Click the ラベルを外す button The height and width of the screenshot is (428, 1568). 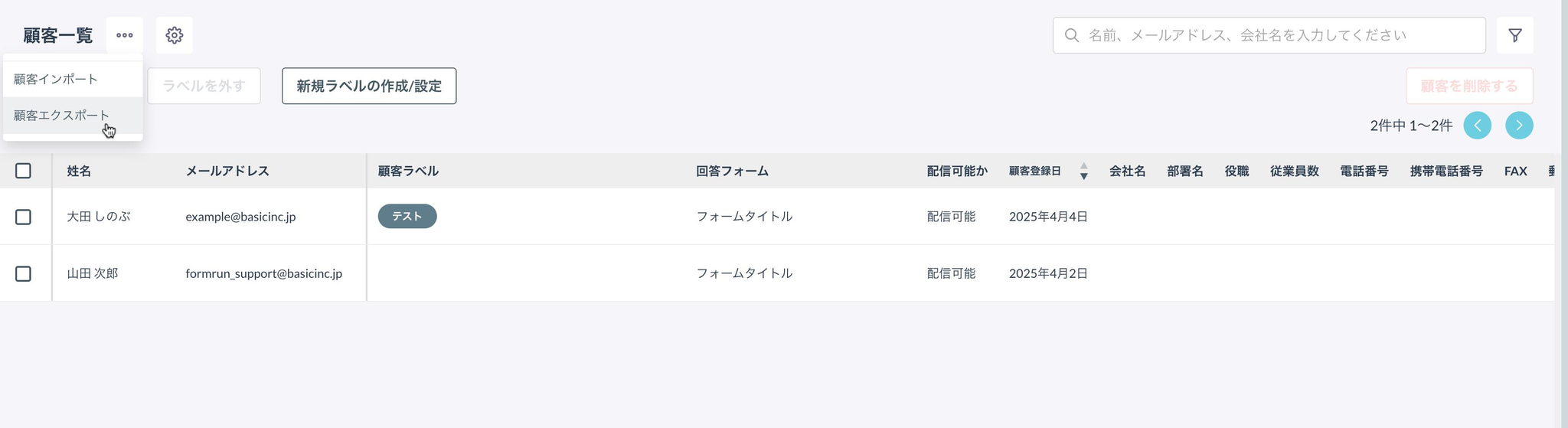pyautogui.click(x=204, y=86)
